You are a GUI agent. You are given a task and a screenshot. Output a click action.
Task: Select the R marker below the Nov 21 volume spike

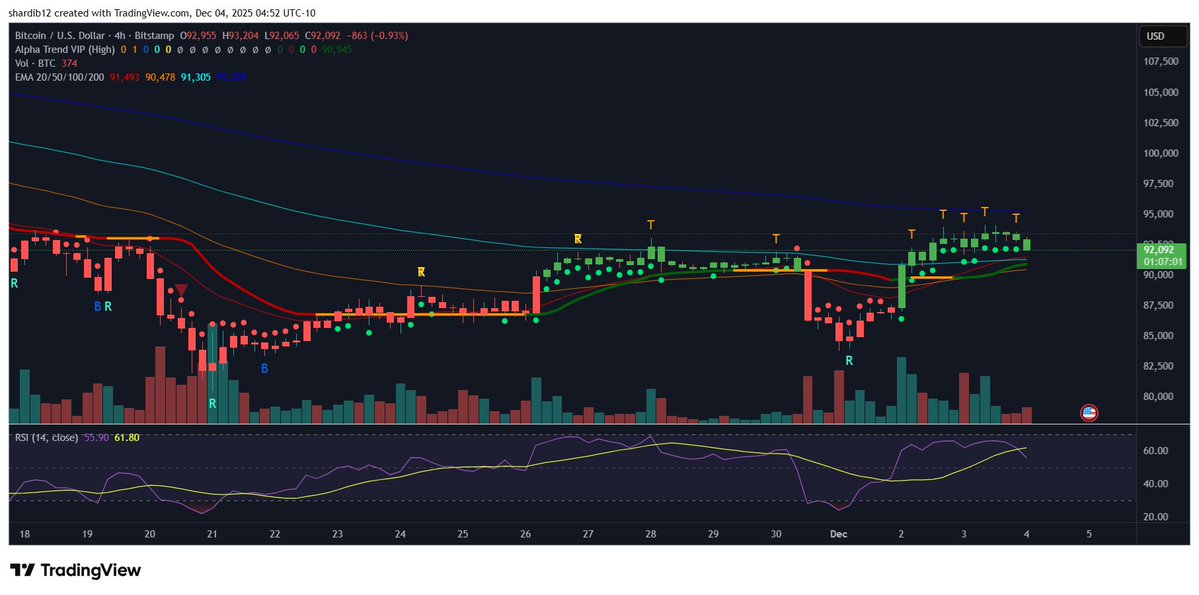[x=213, y=403]
